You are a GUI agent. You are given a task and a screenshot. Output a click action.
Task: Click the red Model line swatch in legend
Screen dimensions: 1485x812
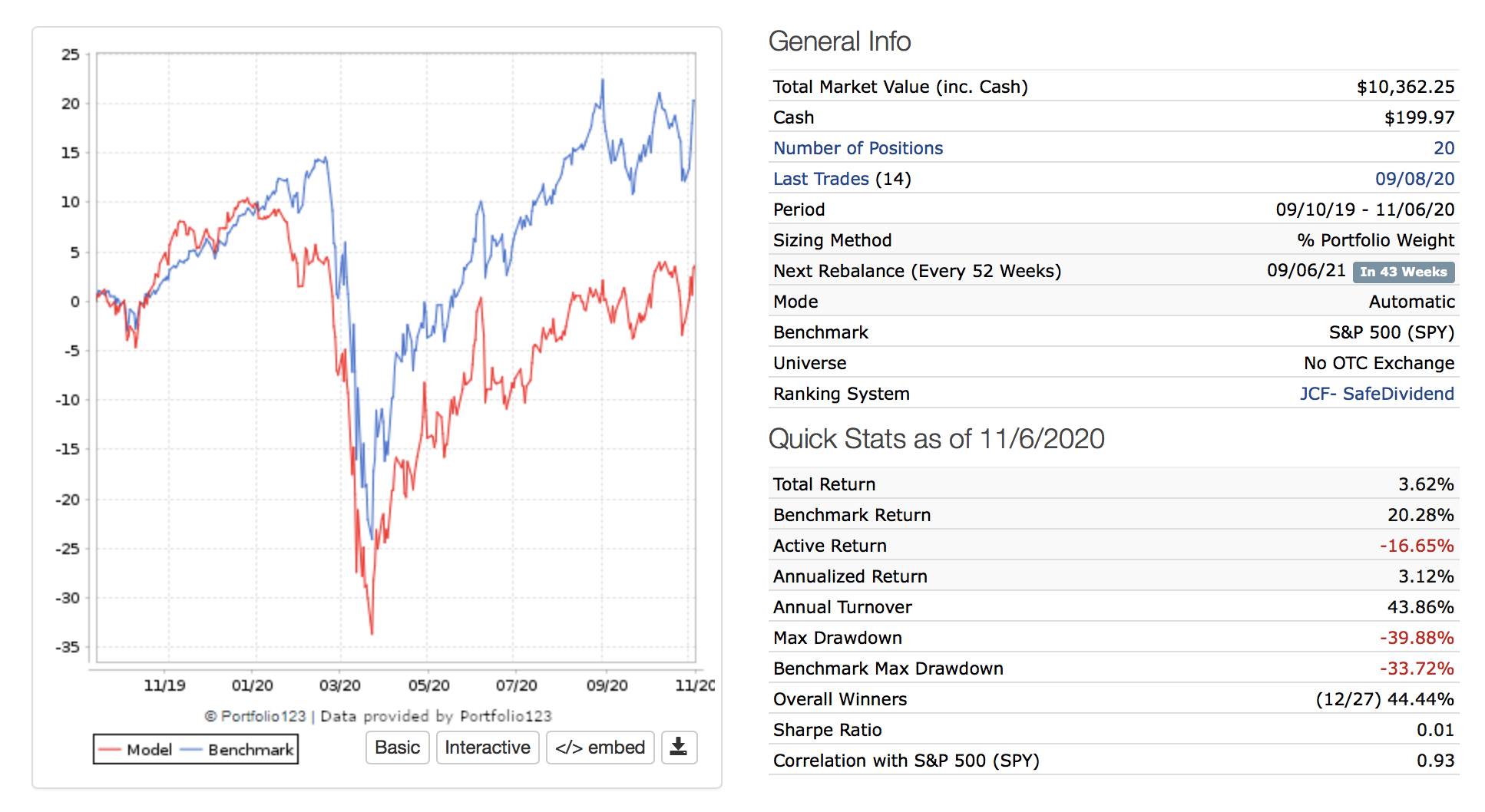(110, 750)
